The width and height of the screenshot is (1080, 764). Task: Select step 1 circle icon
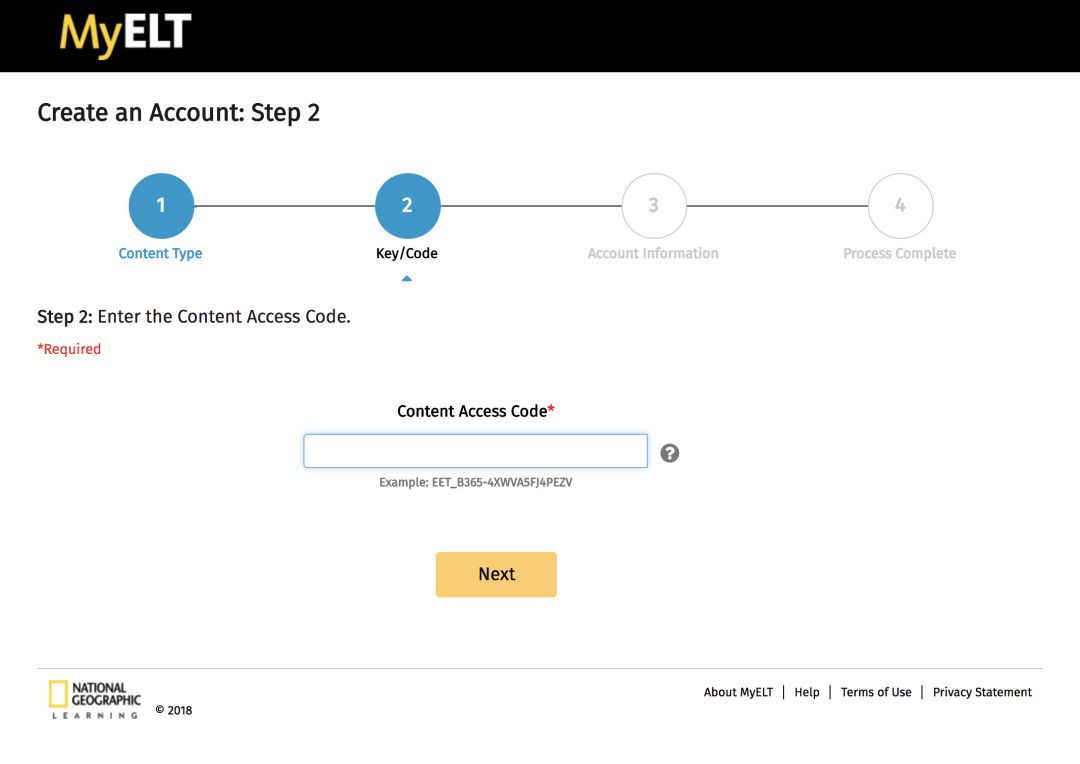(161, 205)
